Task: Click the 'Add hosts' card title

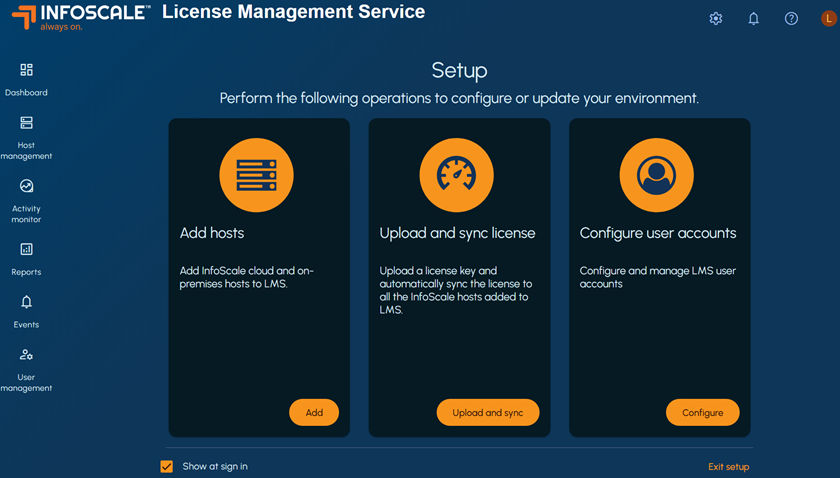Action: 212,233
